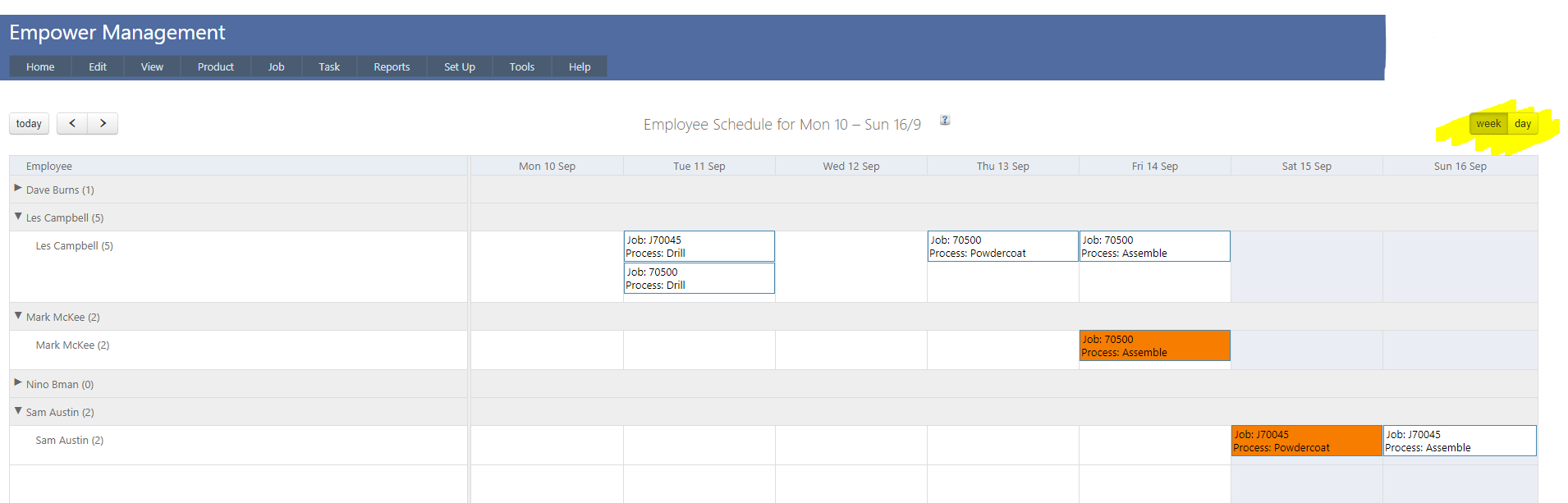This screenshot has width=1568, height=503.
Task: Go to previous week with left arrow
Action: click(x=72, y=123)
